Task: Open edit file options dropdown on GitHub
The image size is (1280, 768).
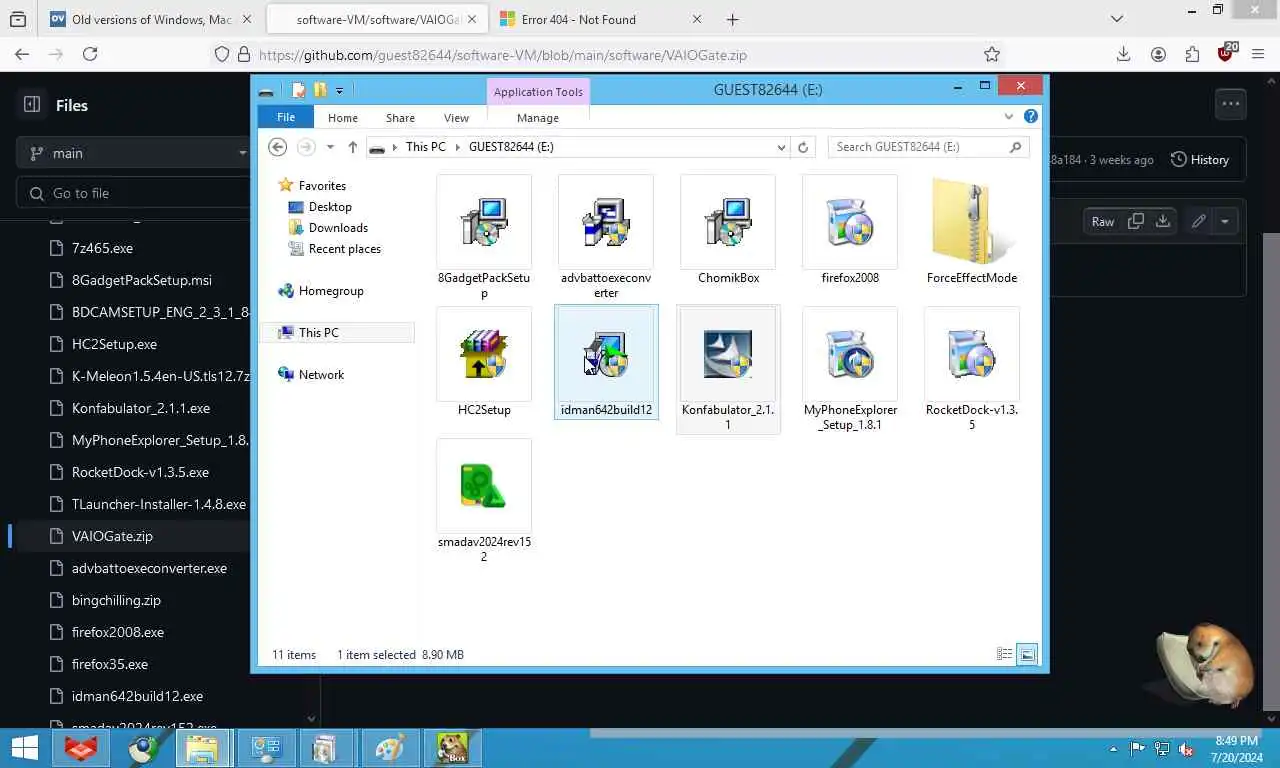Action: point(1226,221)
